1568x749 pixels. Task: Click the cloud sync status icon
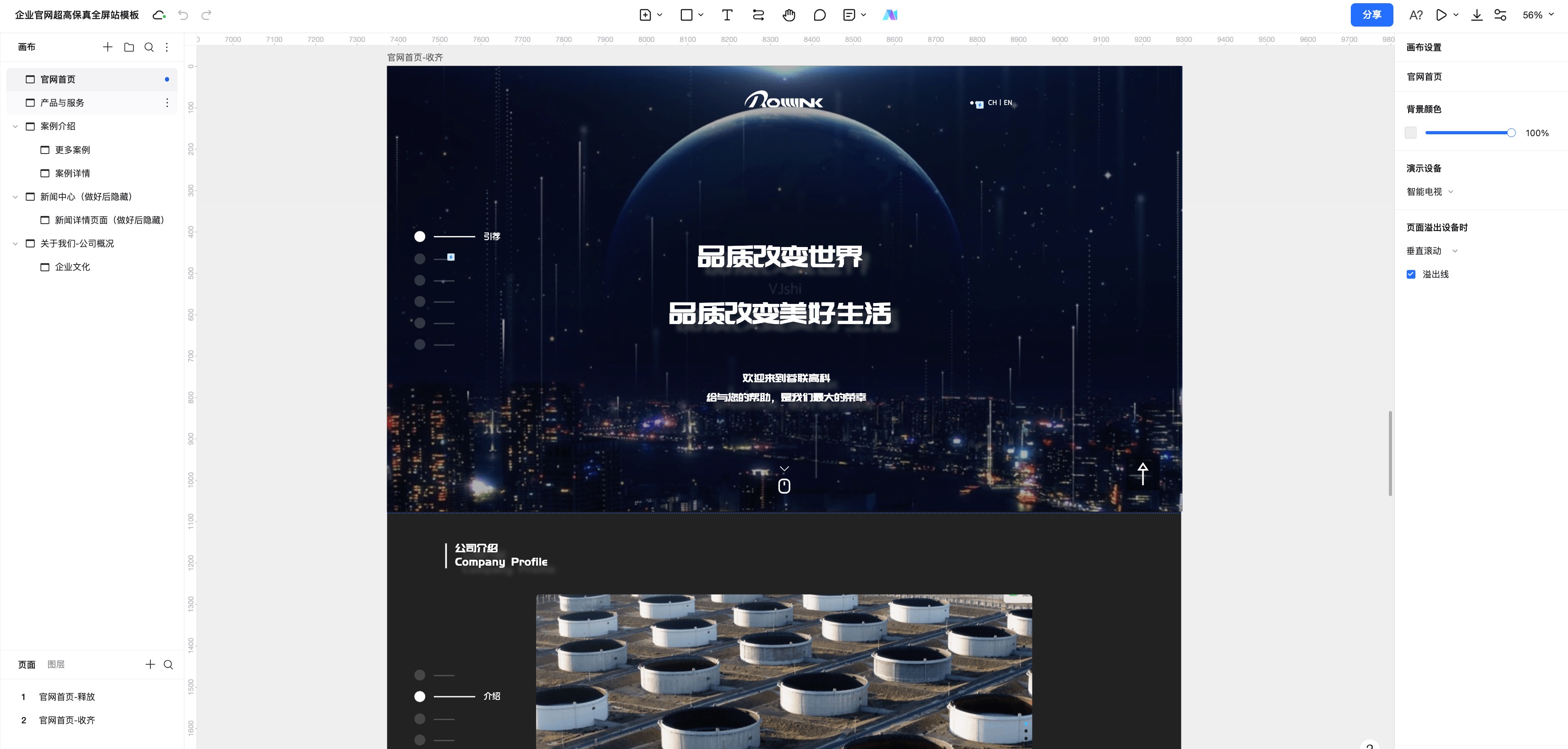[x=159, y=15]
